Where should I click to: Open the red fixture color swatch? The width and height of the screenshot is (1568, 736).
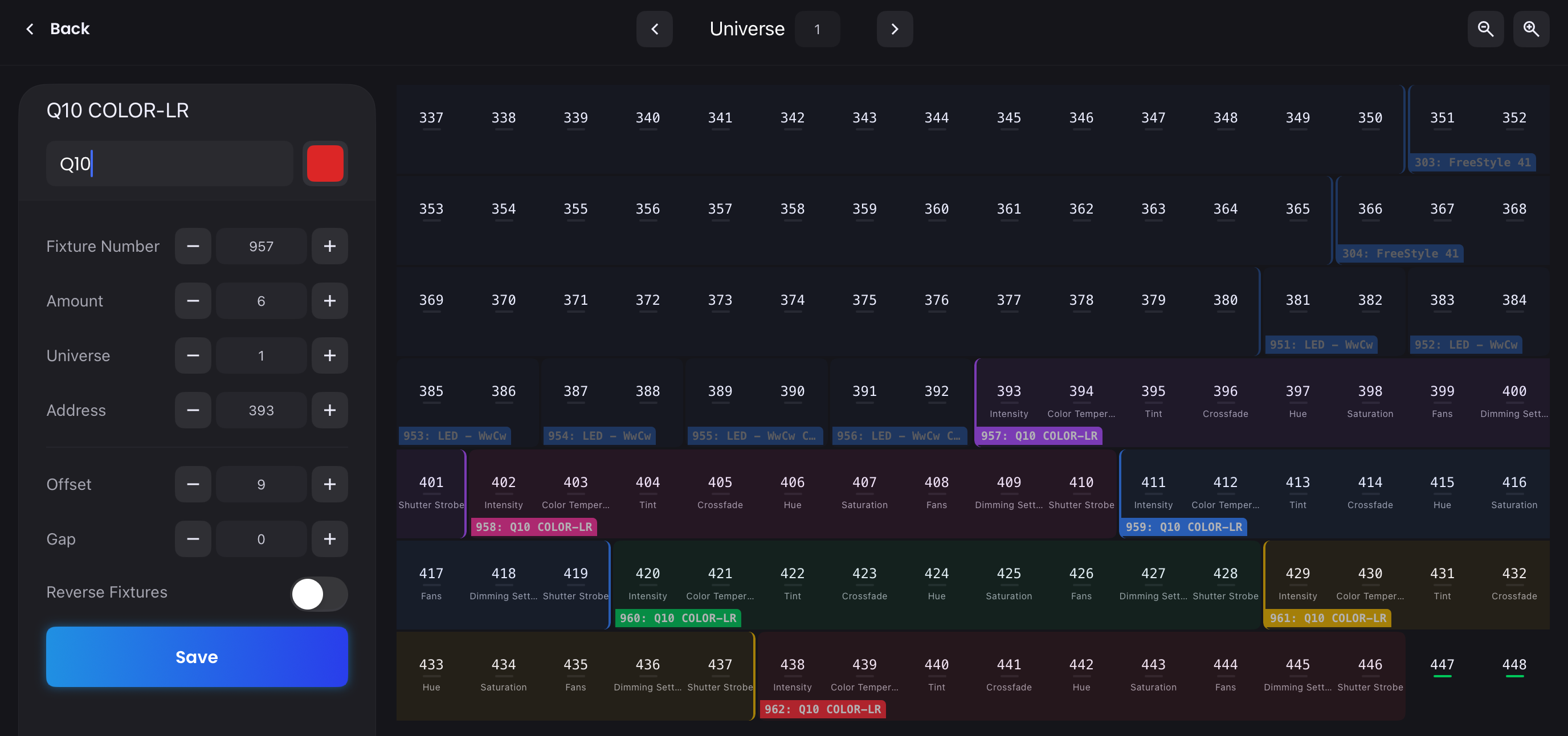tap(325, 163)
